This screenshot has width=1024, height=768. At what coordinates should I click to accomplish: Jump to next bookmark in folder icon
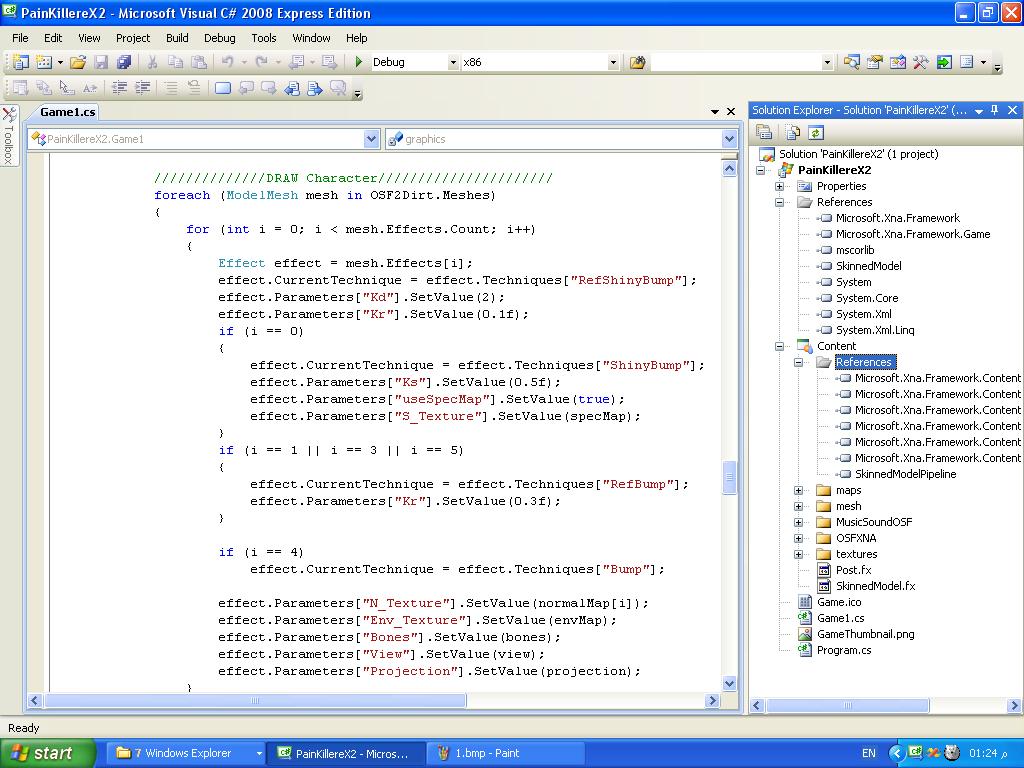[x=315, y=87]
